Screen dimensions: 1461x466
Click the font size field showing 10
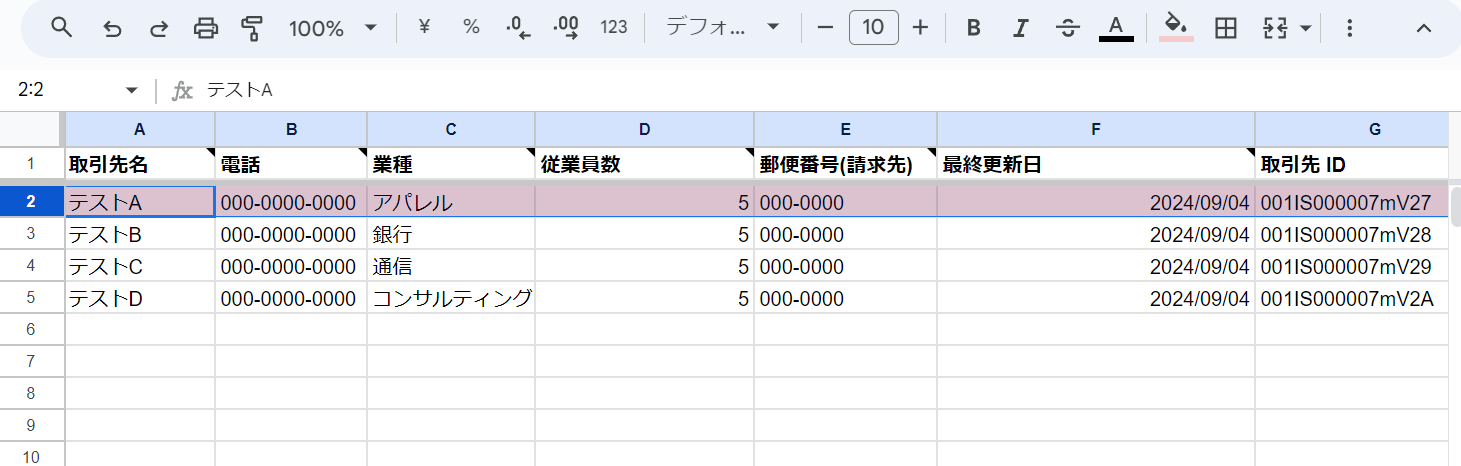874,27
